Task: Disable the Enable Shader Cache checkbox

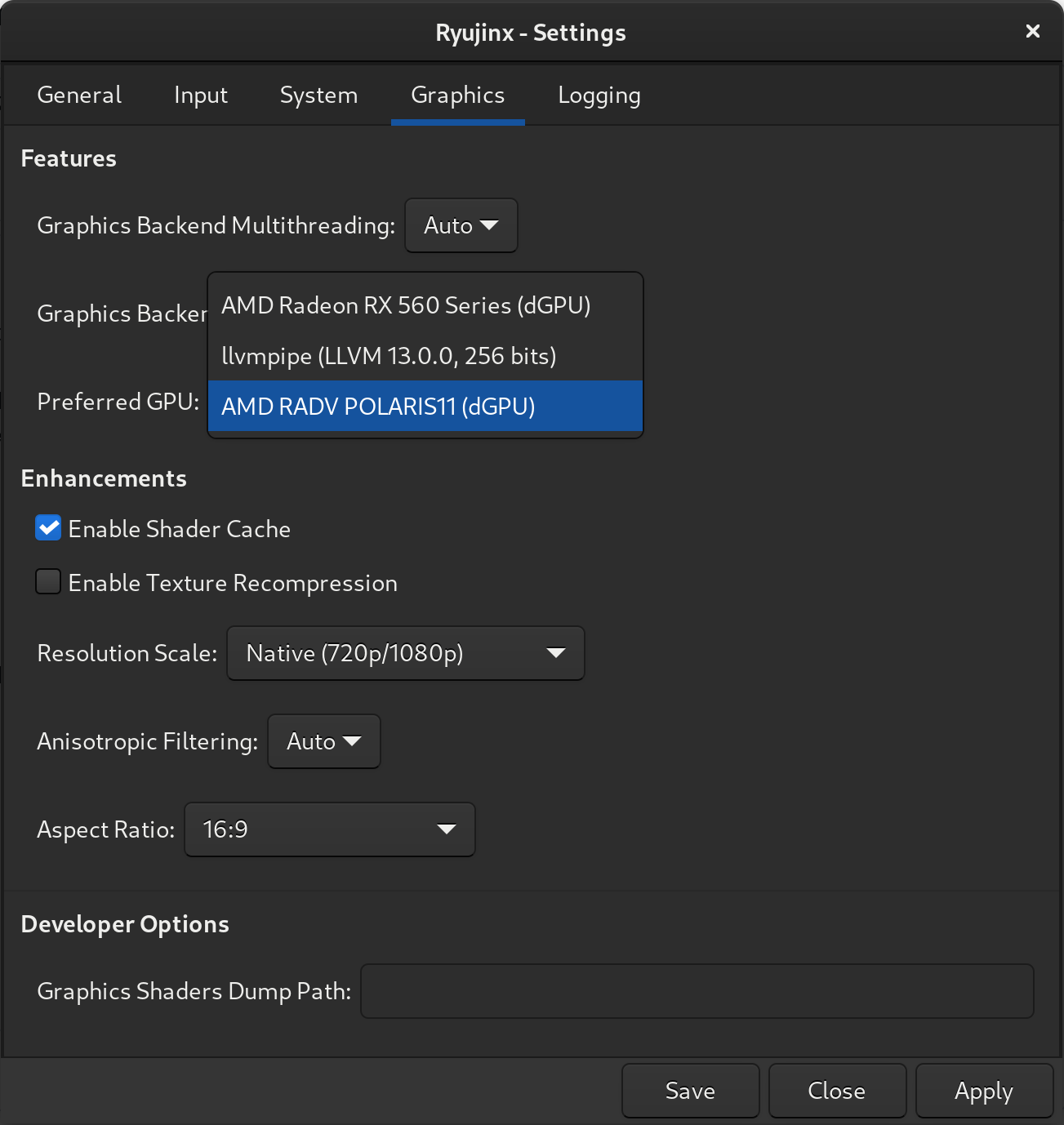Action: pyautogui.click(x=48, y=528)
